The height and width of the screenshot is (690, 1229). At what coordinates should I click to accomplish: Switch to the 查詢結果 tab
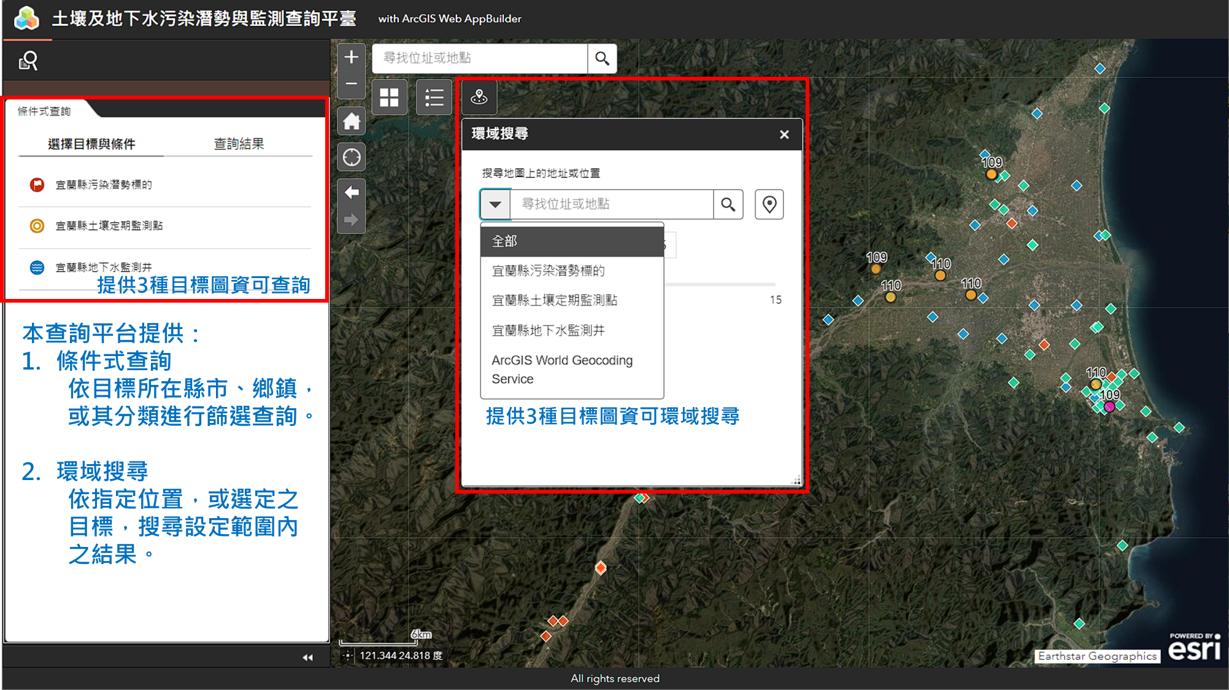tap(239, 144)
